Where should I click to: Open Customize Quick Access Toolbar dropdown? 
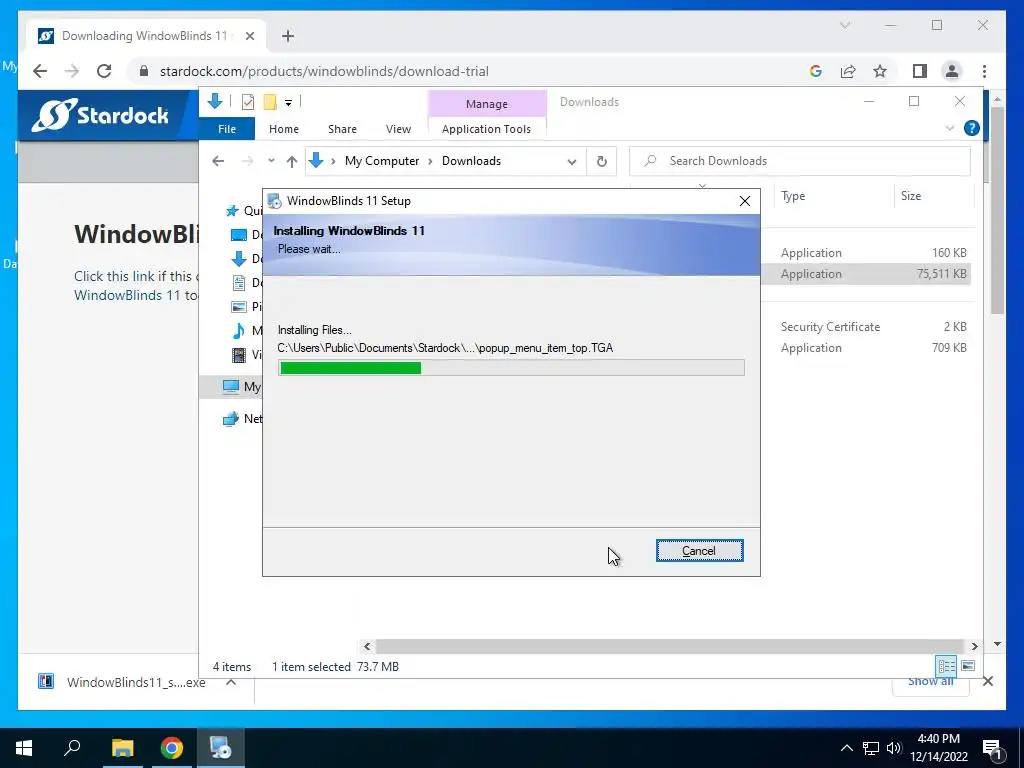point(288,103)
